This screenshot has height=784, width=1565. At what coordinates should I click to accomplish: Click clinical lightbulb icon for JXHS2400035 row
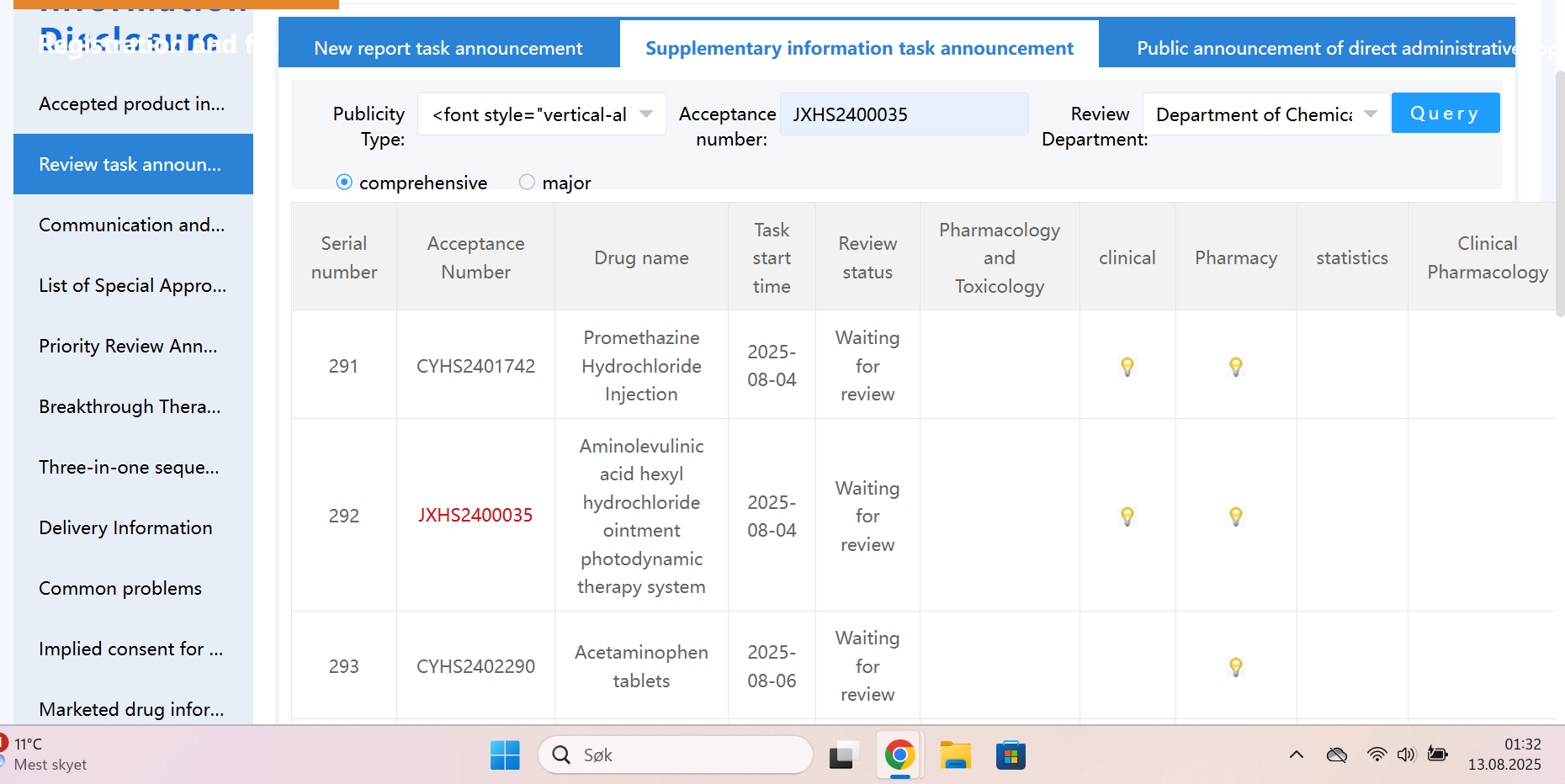1127,516
